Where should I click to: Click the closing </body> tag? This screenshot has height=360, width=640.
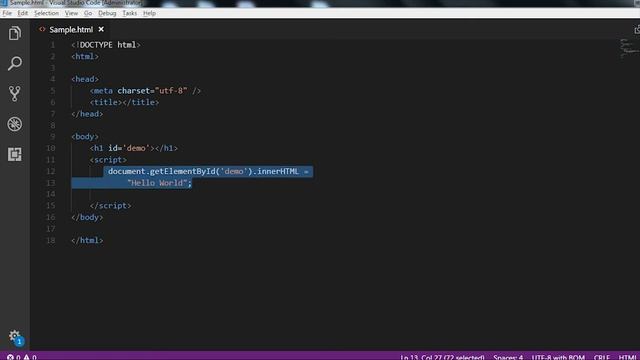pos(87,217)
